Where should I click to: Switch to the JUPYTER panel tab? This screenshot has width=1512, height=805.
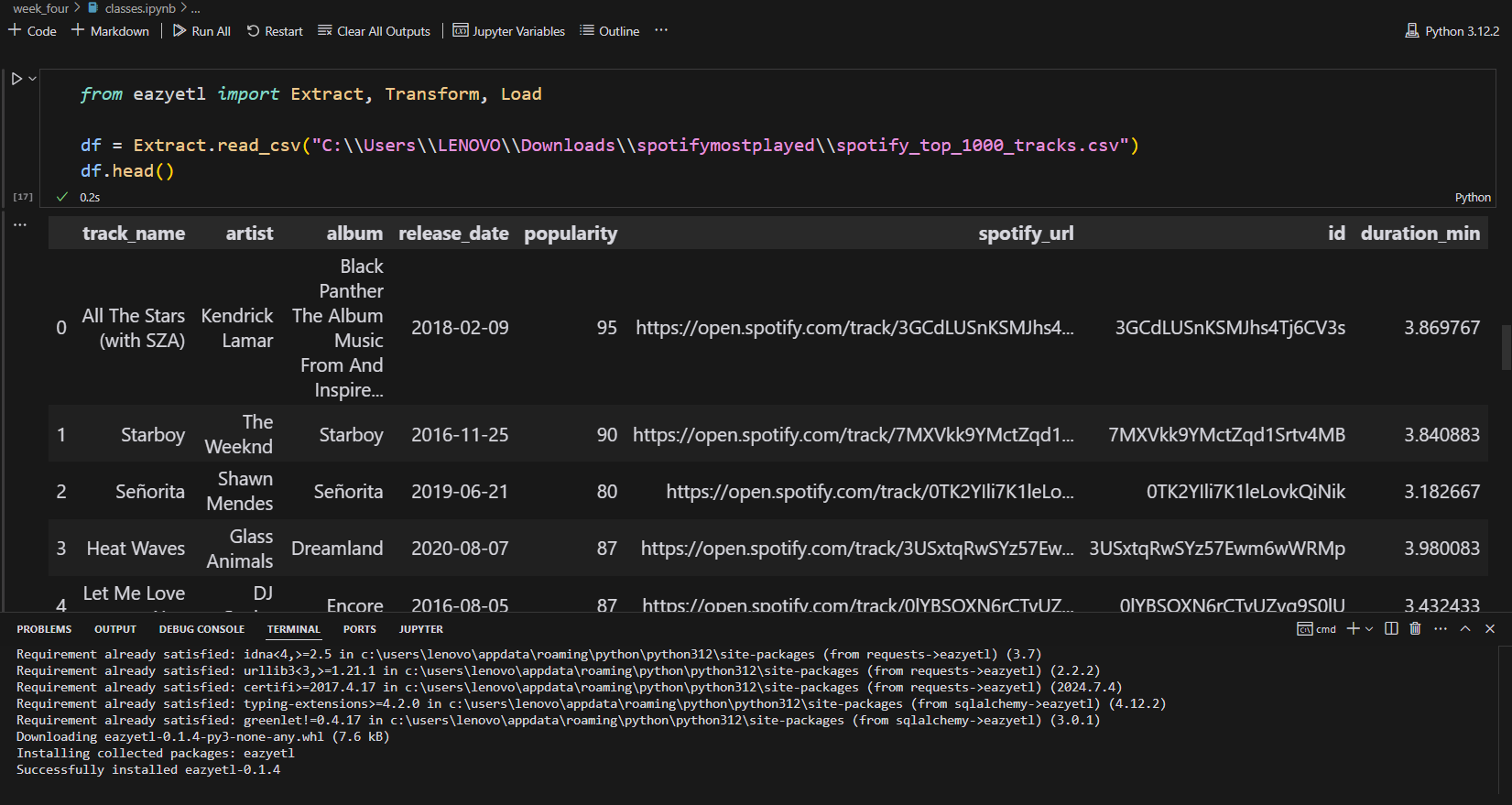coord(421,629)
